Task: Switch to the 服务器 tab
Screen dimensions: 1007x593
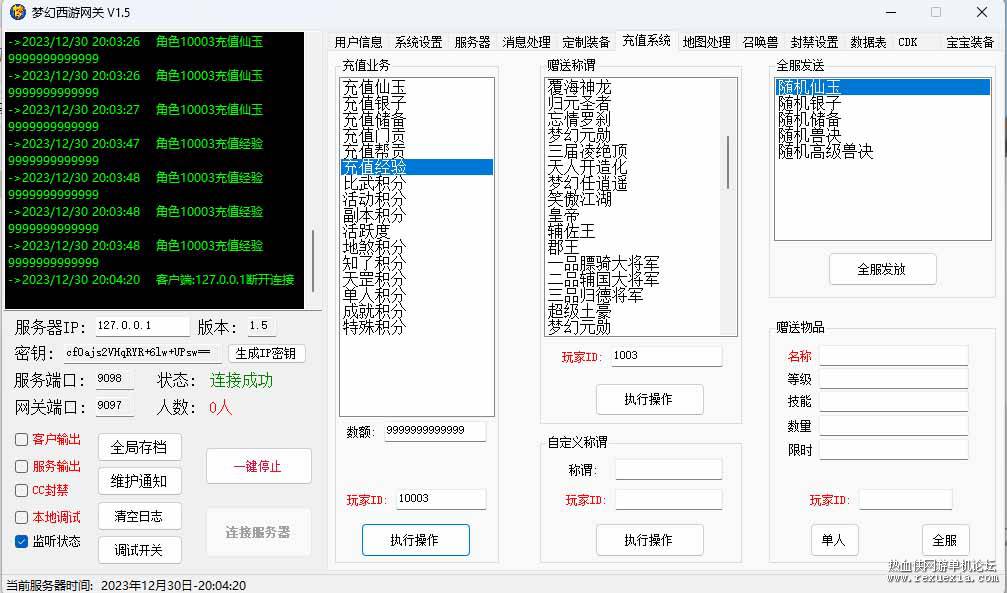Action: tap(472, 42)
